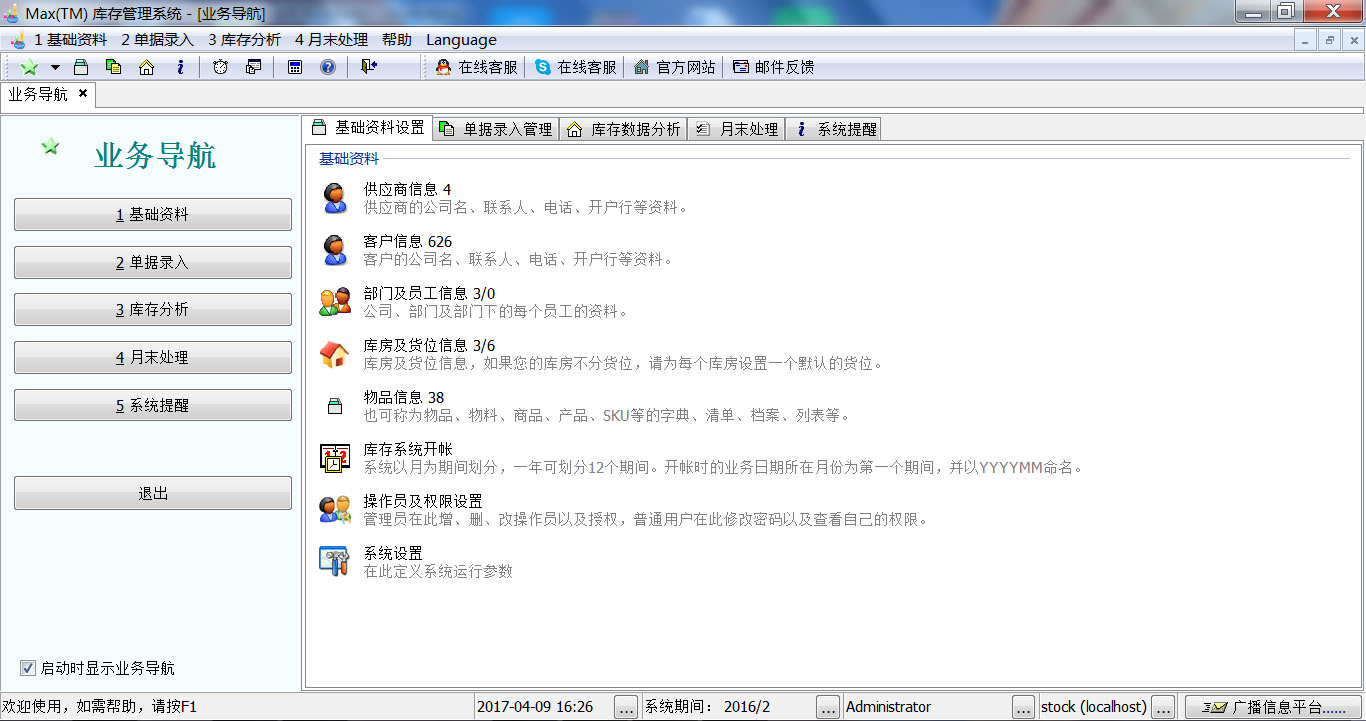This screenshot has height=721, width=1366.
Task: Click the 物品信息 box icon
Action: click(x=335, y=406)
